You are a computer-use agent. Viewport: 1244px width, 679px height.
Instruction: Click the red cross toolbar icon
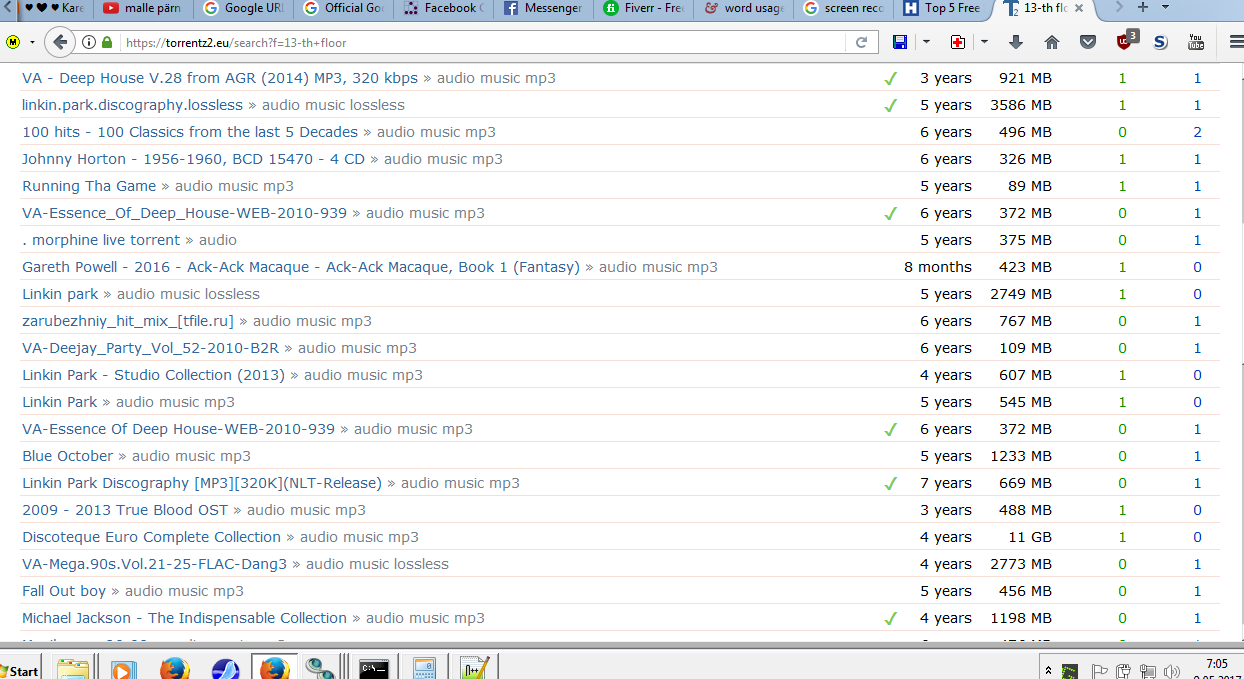958,42
